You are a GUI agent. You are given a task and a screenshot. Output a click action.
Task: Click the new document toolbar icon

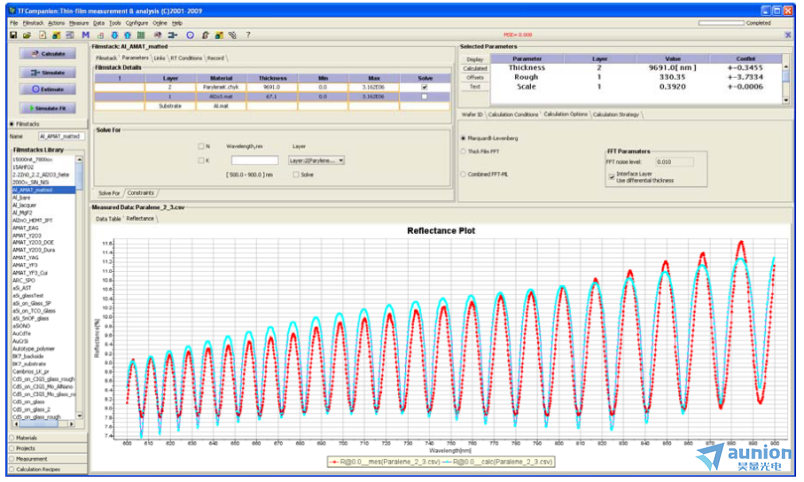(x=43, y=35)
